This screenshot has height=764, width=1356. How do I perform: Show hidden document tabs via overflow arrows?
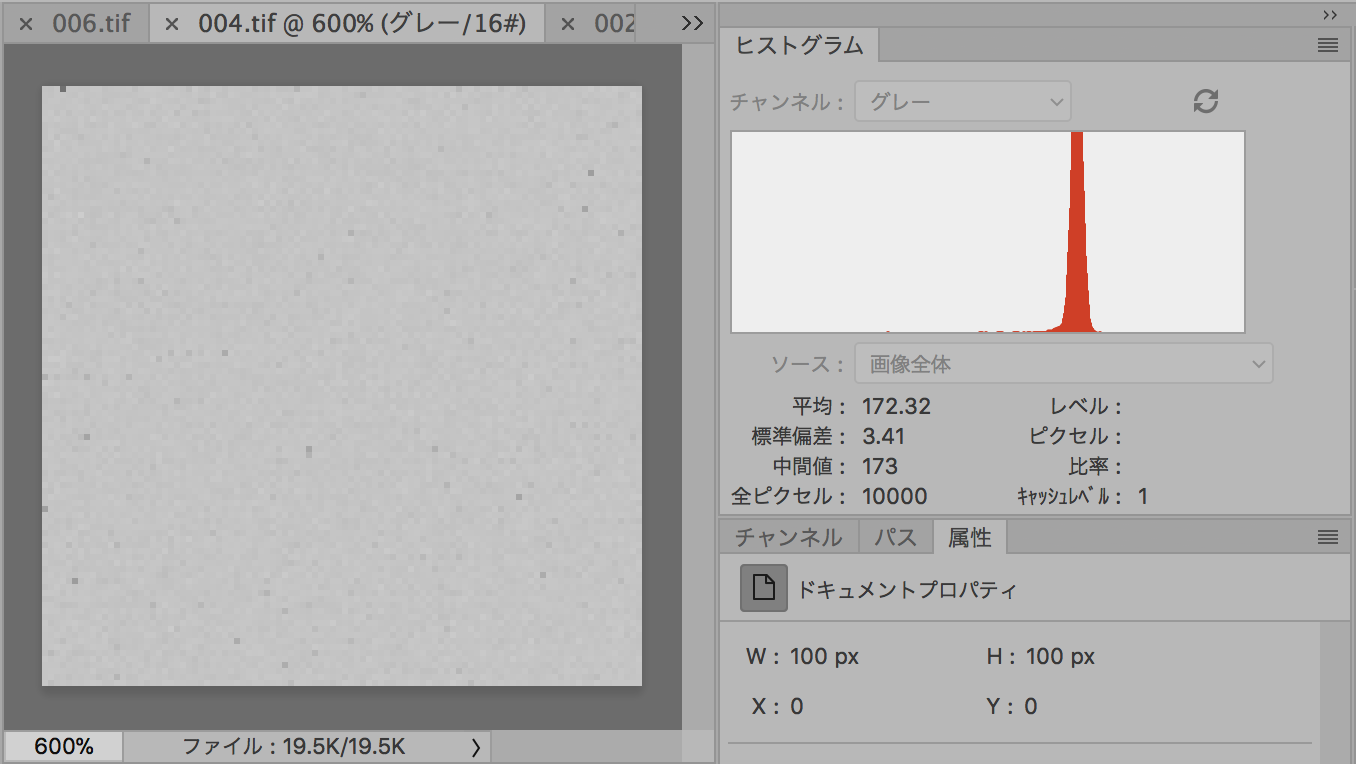(x=692, y=23)
